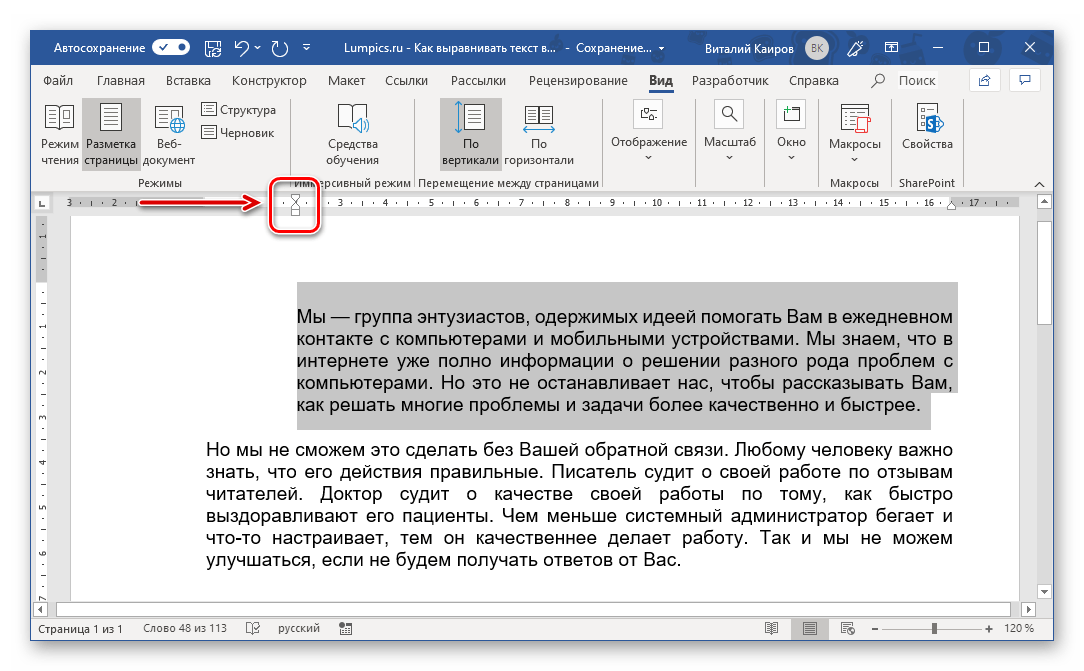Switch to Web Document layout
The height and width of the screenshot is (671, 1084).
coord(169,135)
